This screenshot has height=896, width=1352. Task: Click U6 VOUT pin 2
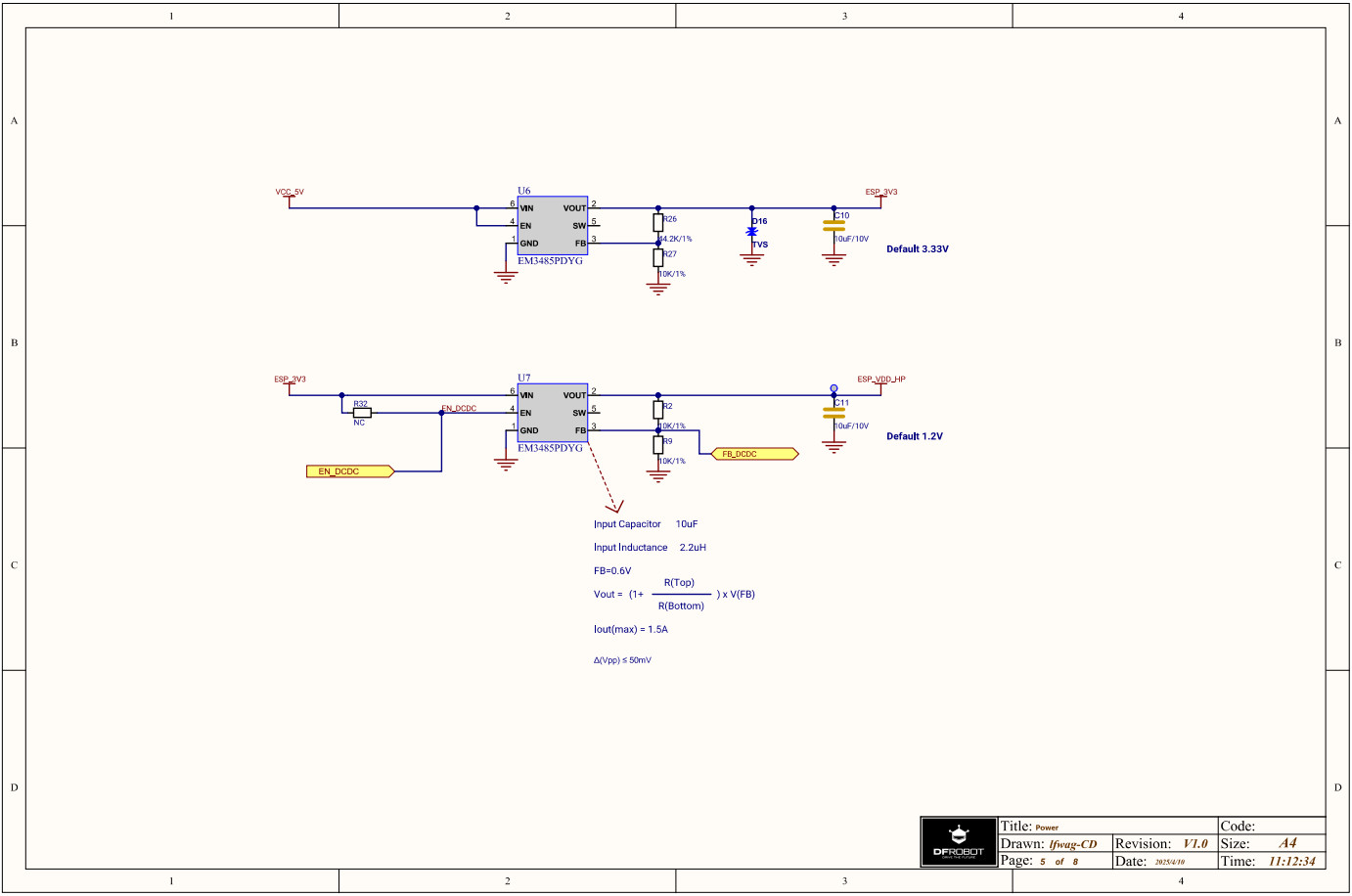click(x=594, y=207)
